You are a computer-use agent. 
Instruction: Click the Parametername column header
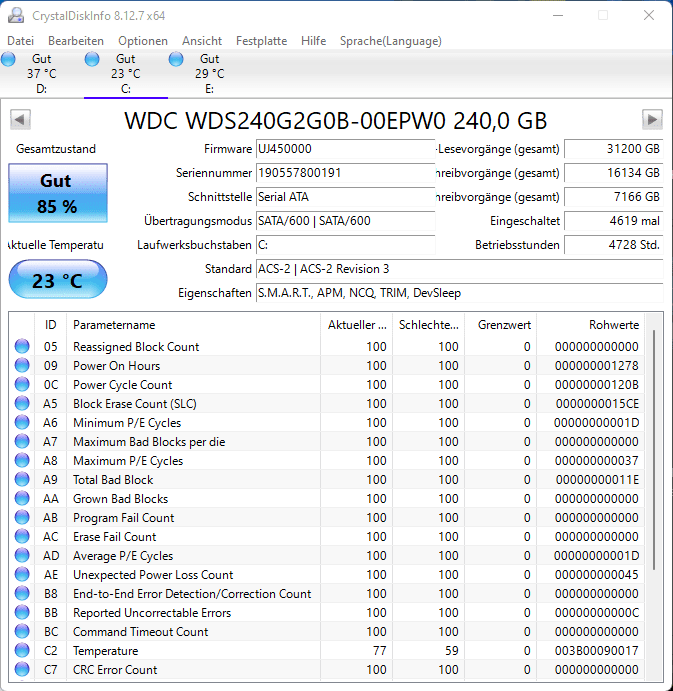[x=193, y=325]
